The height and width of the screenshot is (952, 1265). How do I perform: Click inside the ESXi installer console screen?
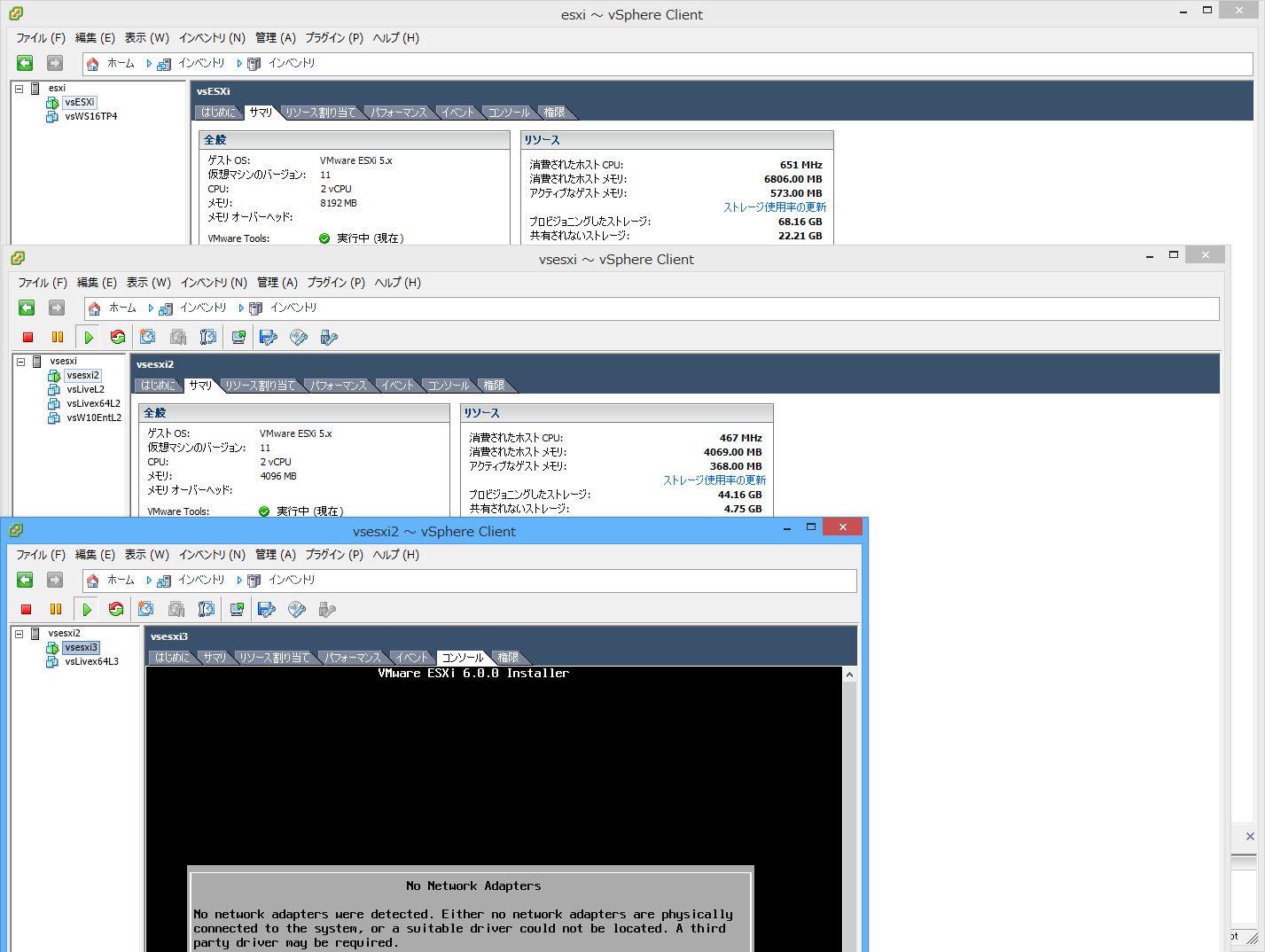[494, 808]
